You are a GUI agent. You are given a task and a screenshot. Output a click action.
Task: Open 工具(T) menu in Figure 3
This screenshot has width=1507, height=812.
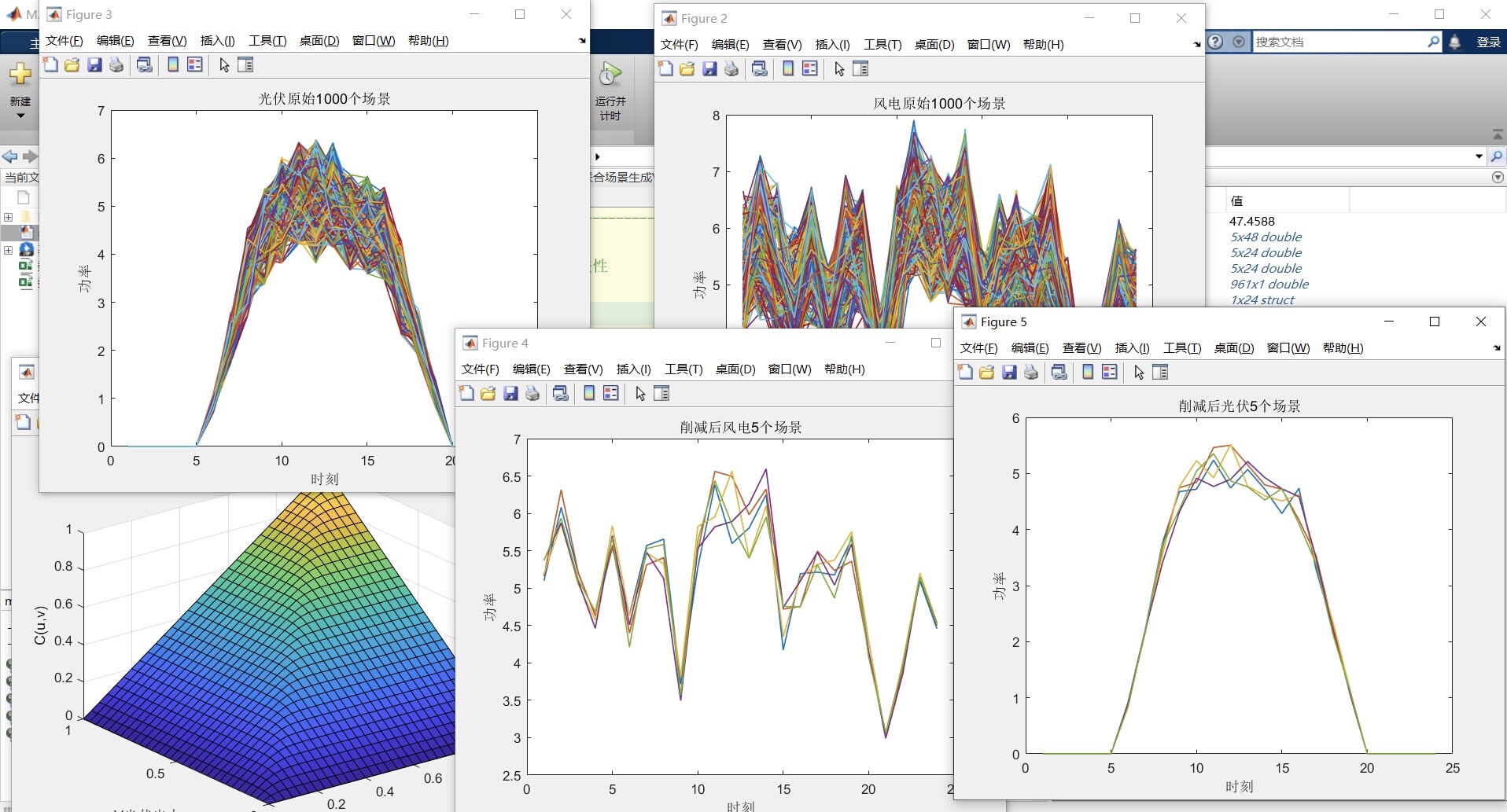pyautogui.click(x=267, y=41)
